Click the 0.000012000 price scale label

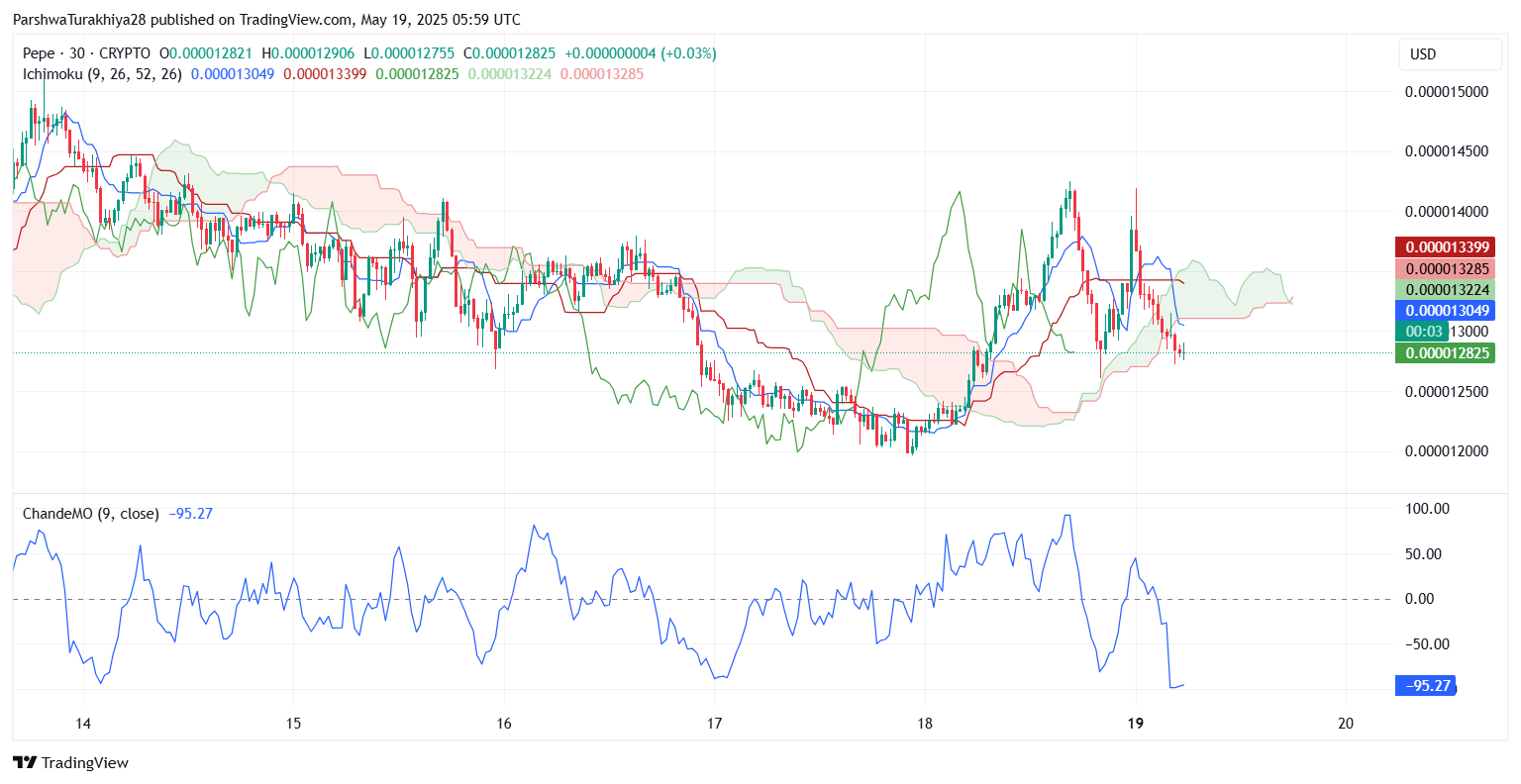coord(1447,451)
